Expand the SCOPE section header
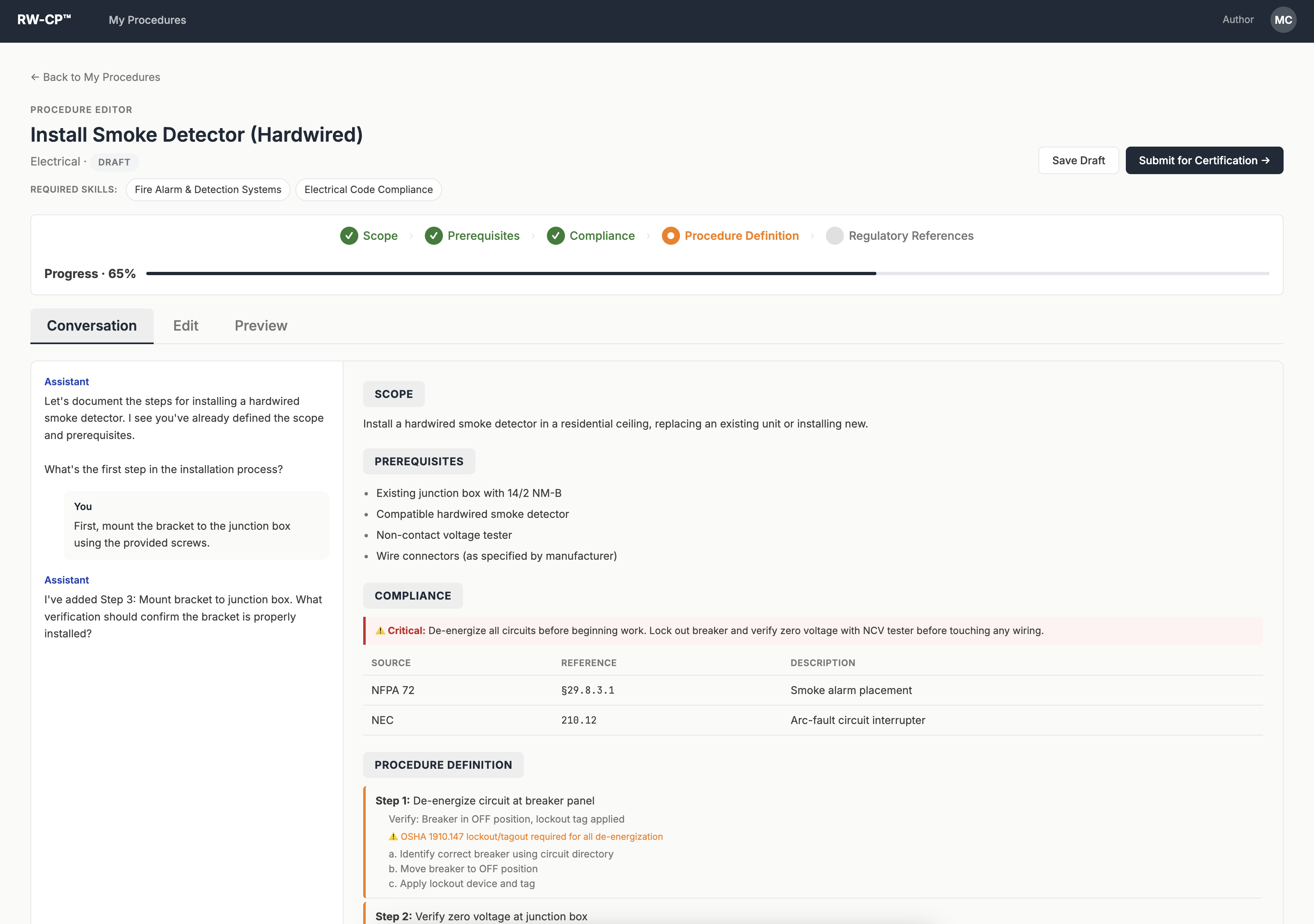The image size is (1314, 924). click(393, 394)
